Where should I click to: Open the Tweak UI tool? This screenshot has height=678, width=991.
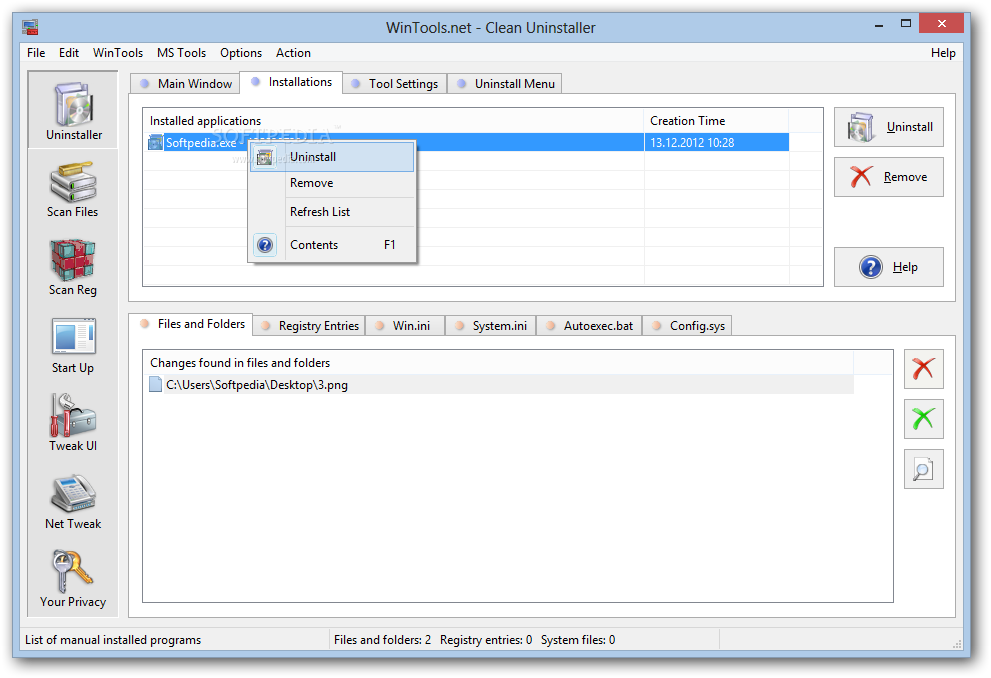(73, 423)
